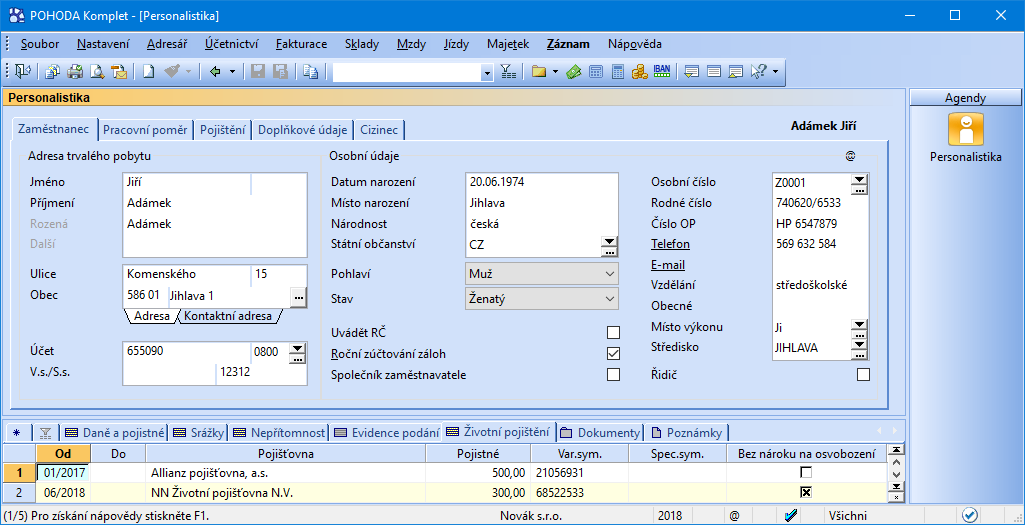1025x525 pixels.
Task: Switch to the Pracovní poměr tab
Action: point(145,129)
